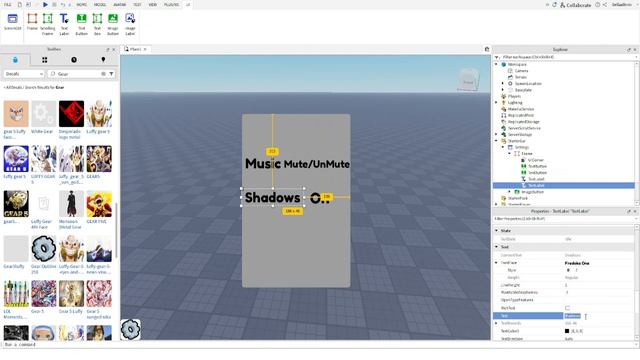Open the Toolbox Recent clock tab

(74, 60)
